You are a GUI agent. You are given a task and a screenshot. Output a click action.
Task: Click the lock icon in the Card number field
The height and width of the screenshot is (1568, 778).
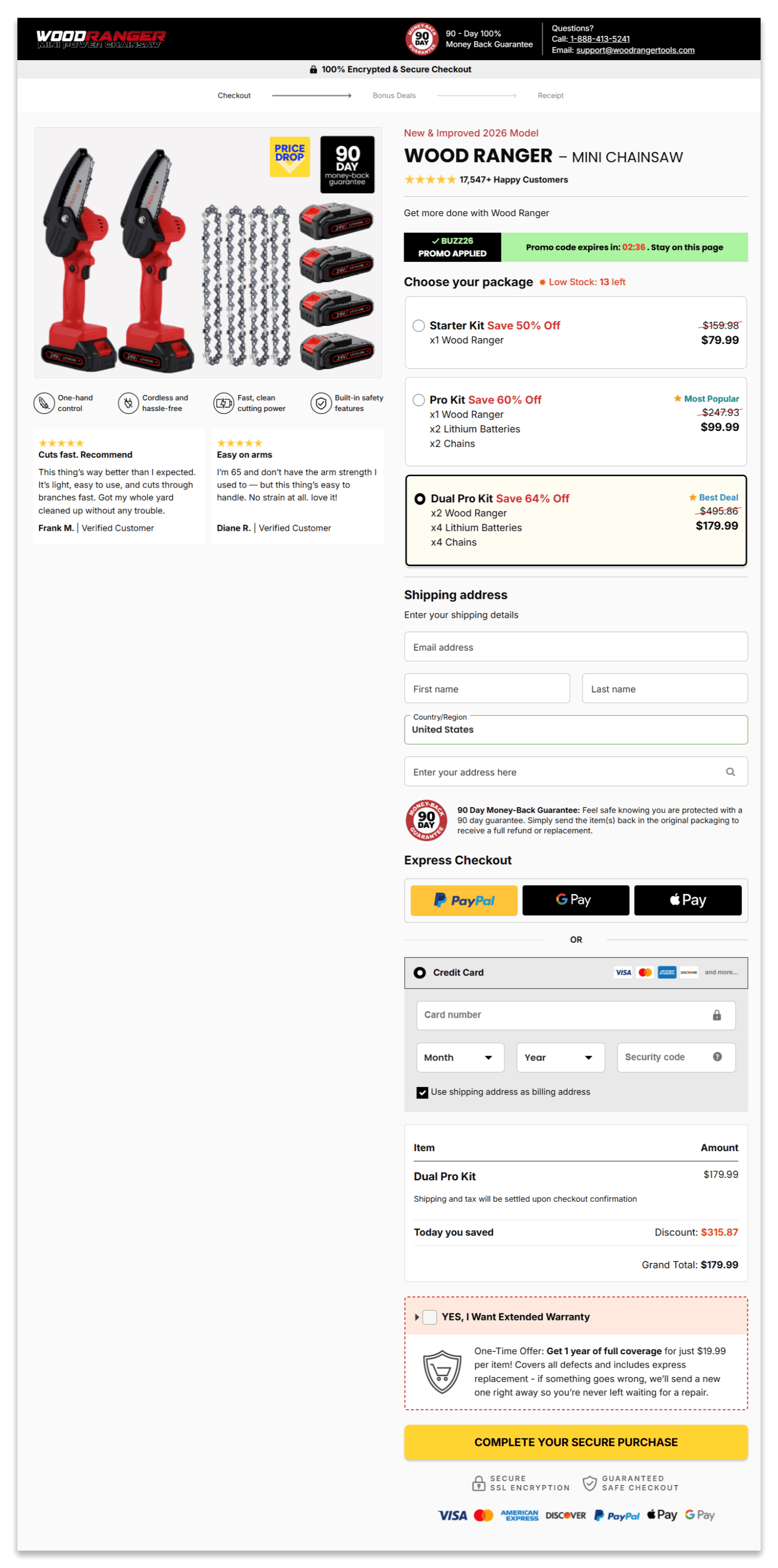[716, 1015]
